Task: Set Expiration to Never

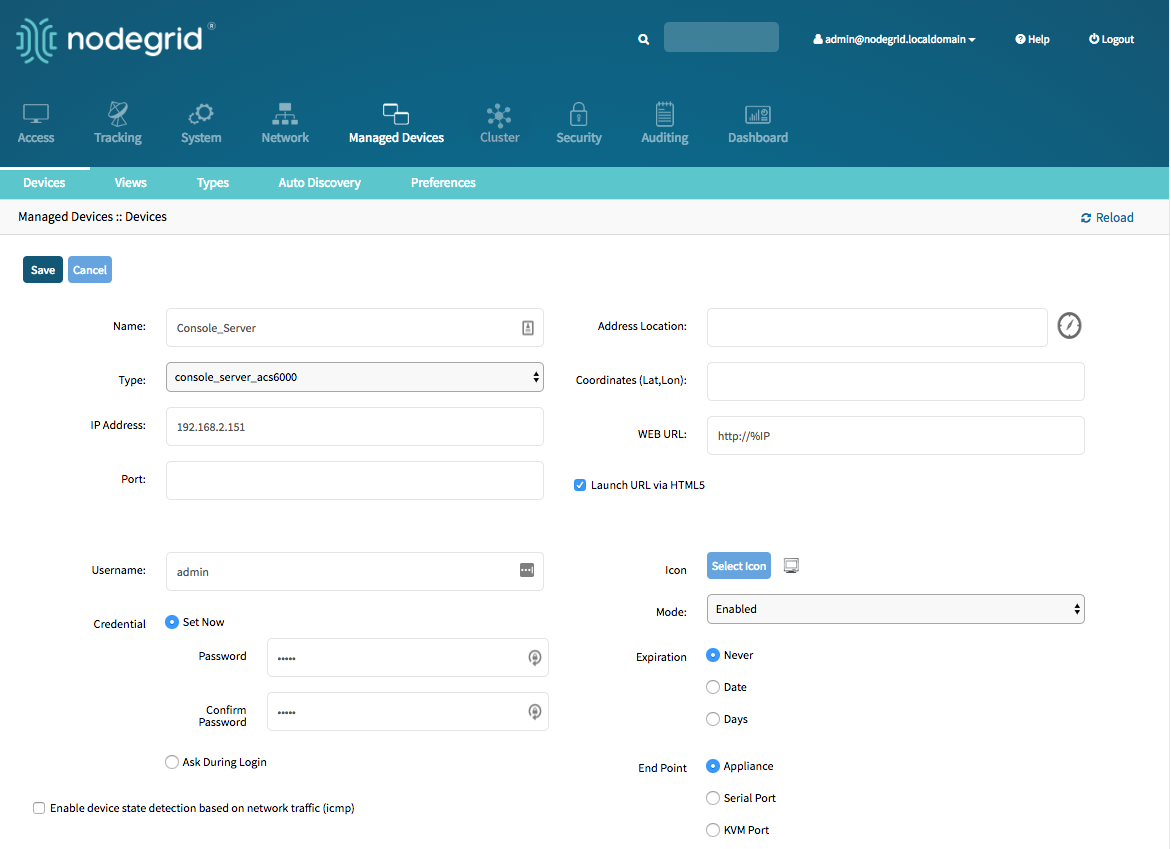Action: (713, 655)
